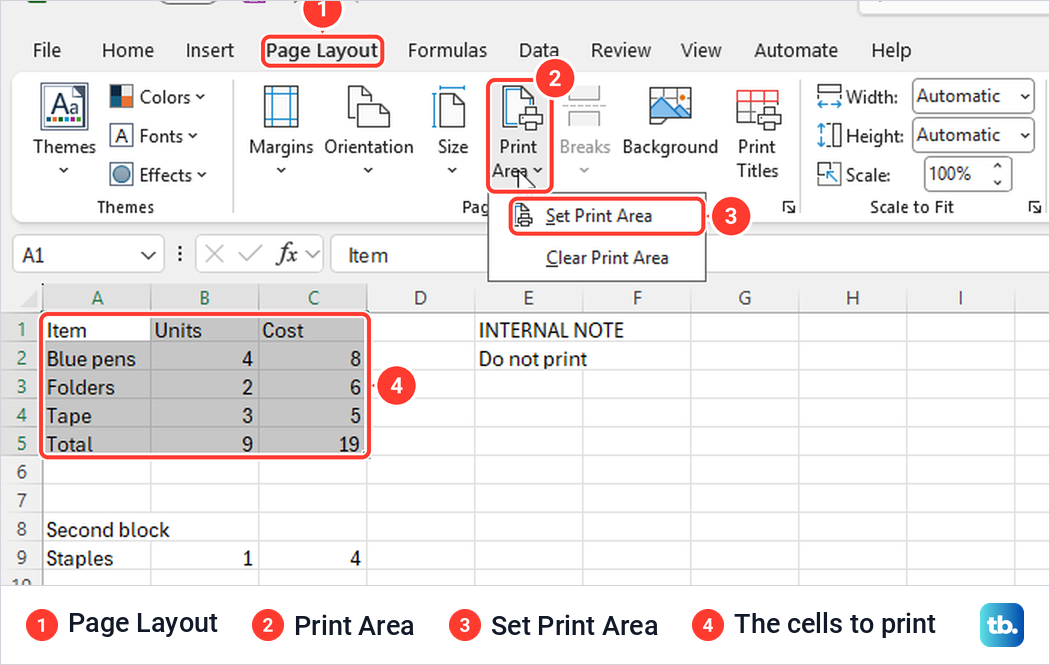Click the Units header cell
1050x665 pixels.
205,330
